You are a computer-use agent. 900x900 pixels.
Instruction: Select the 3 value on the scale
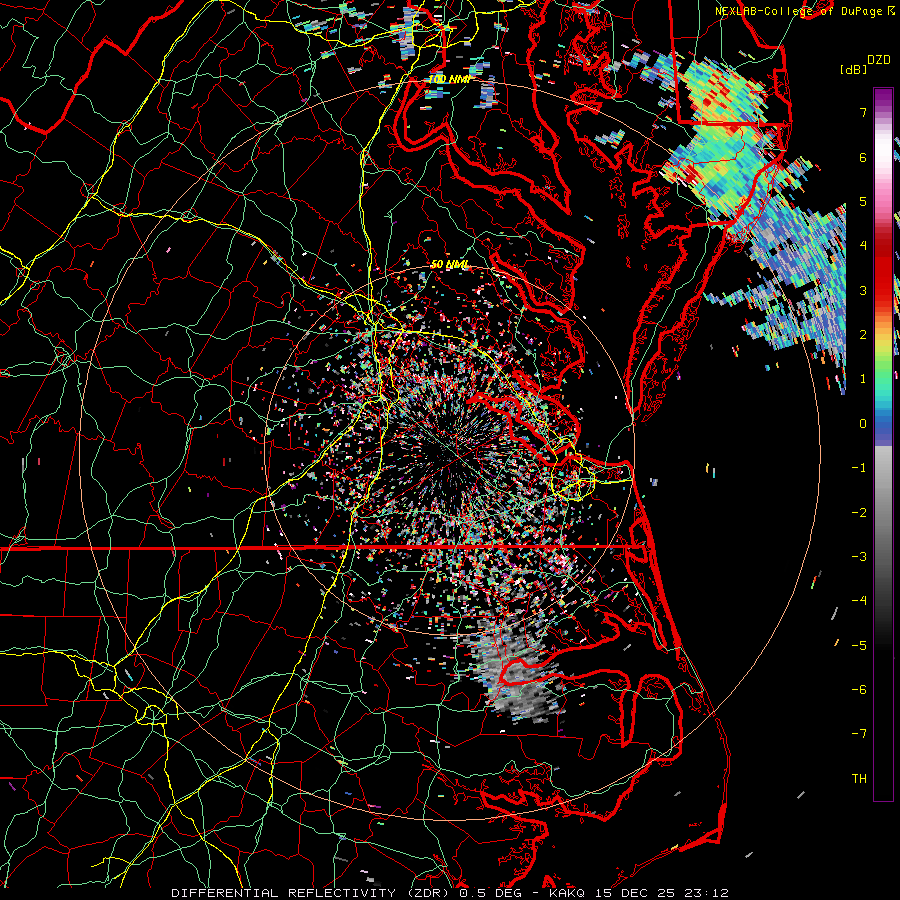(x=863, y=290)
